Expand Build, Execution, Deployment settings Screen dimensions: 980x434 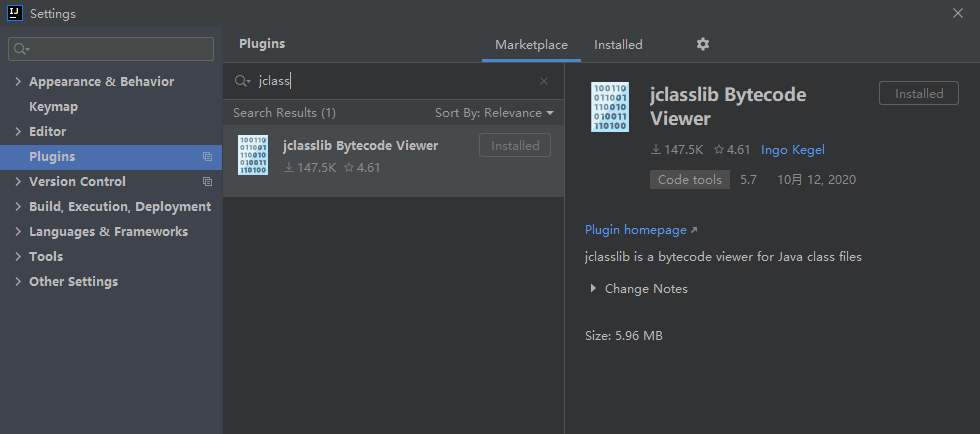(18, 207)
